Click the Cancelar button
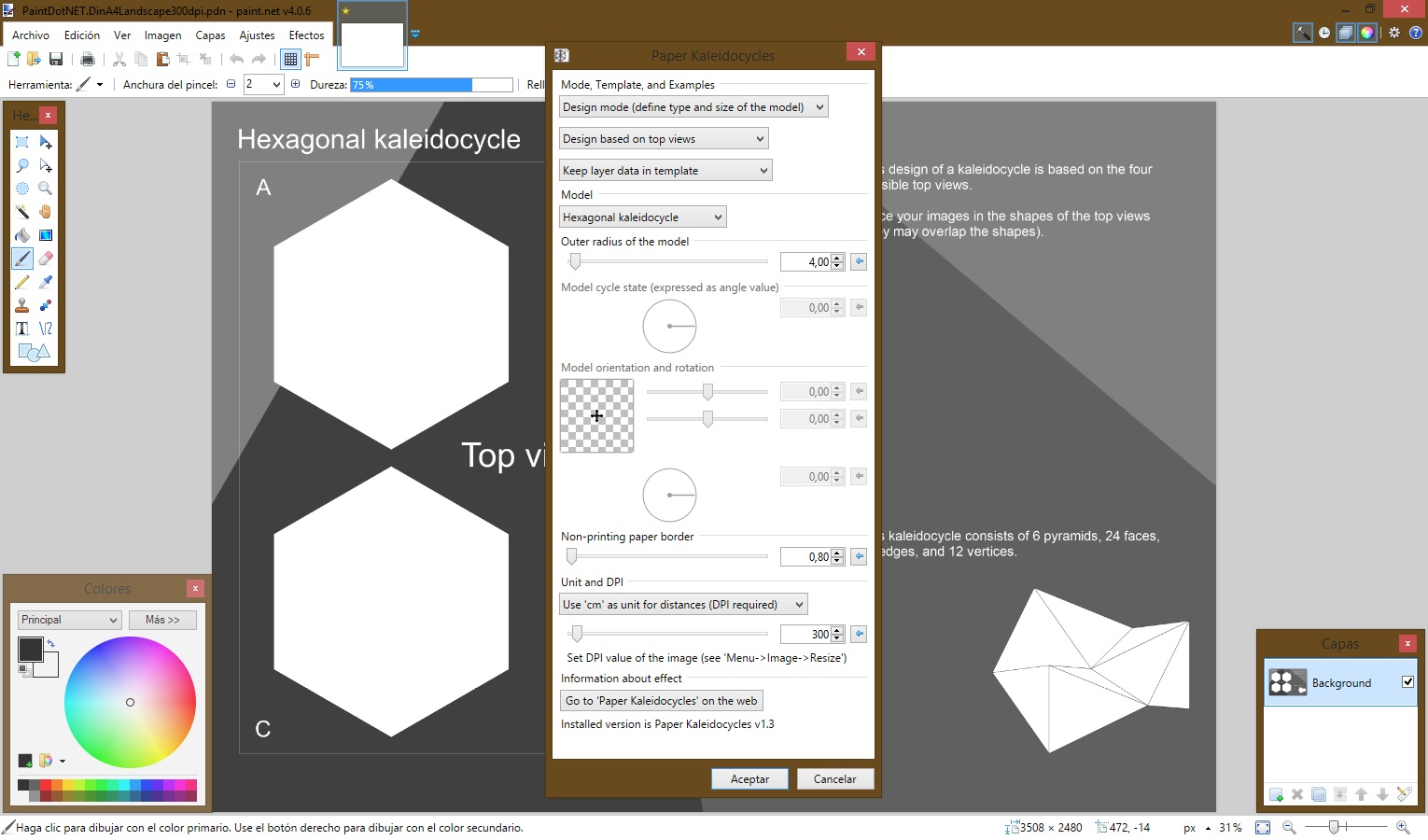Viewport: 1428px width, 840px height. [834, 779]
